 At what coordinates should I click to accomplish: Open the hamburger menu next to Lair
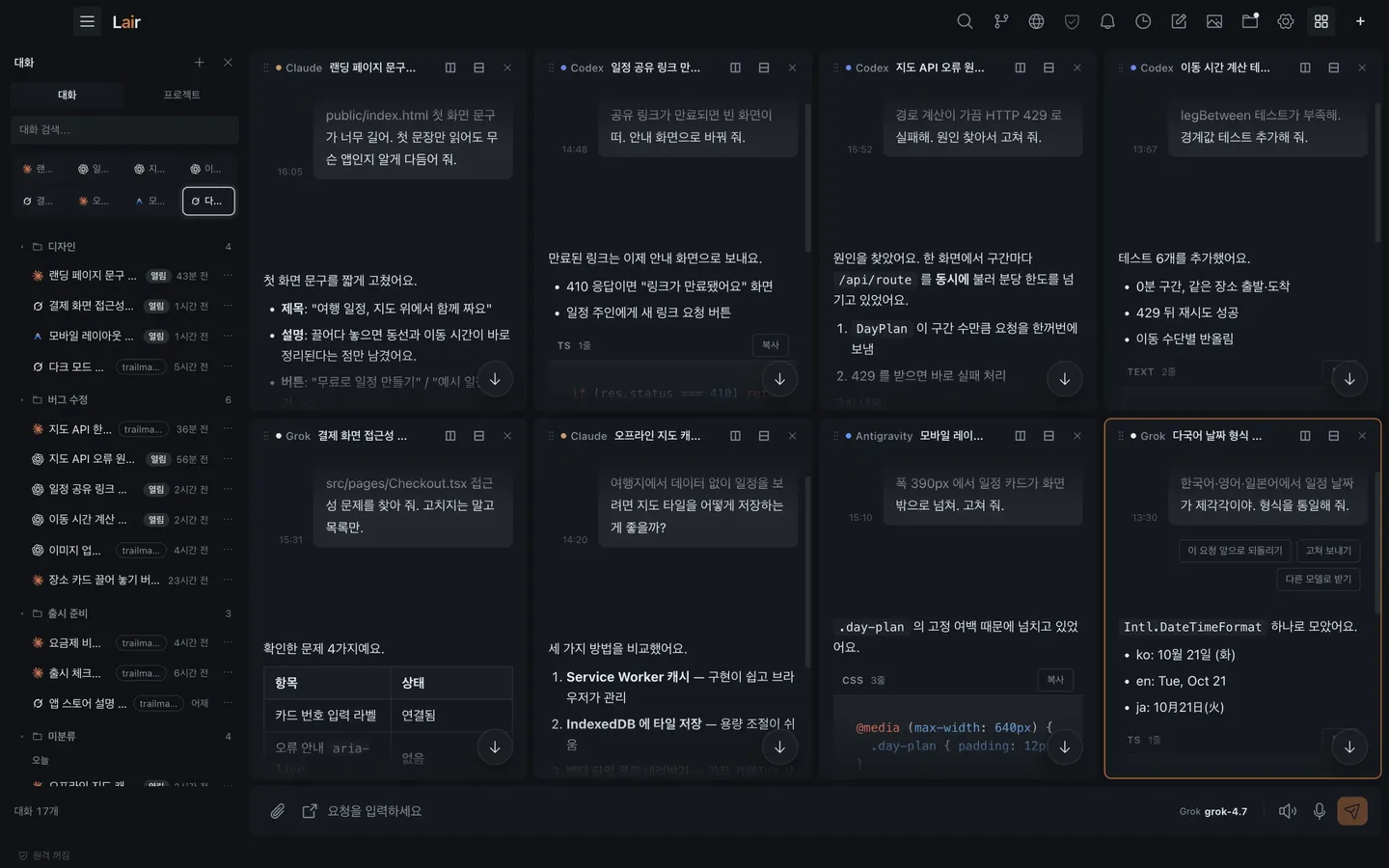click(x=87, y=21)
